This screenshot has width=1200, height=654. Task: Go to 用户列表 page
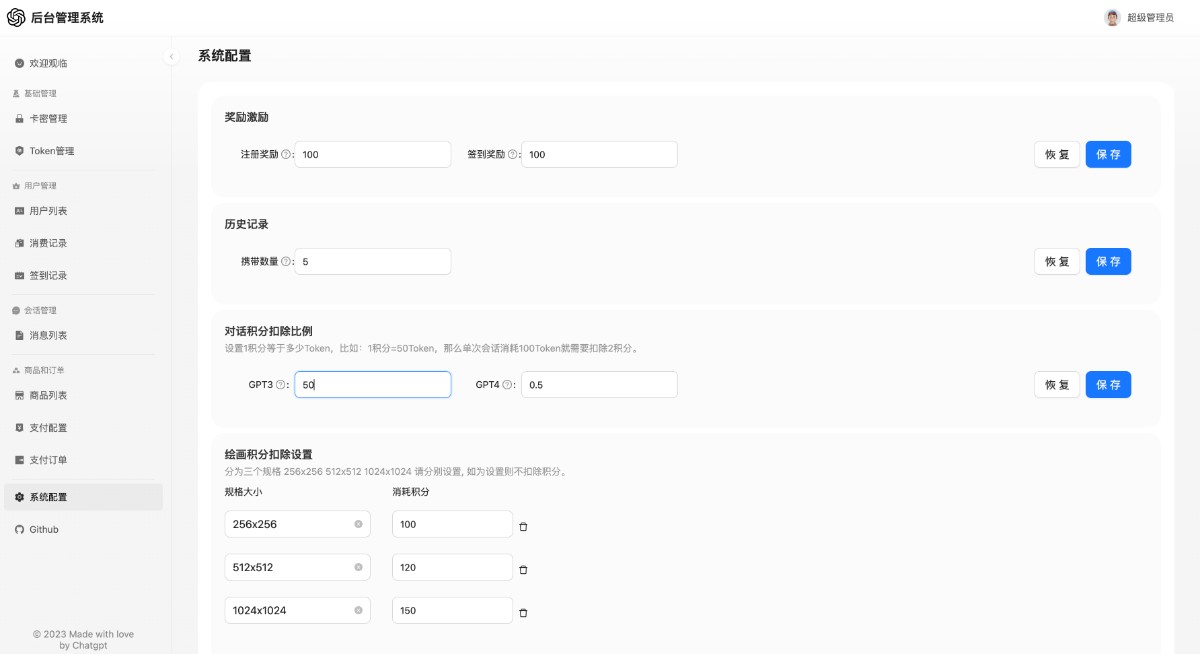tap(48, 211)
